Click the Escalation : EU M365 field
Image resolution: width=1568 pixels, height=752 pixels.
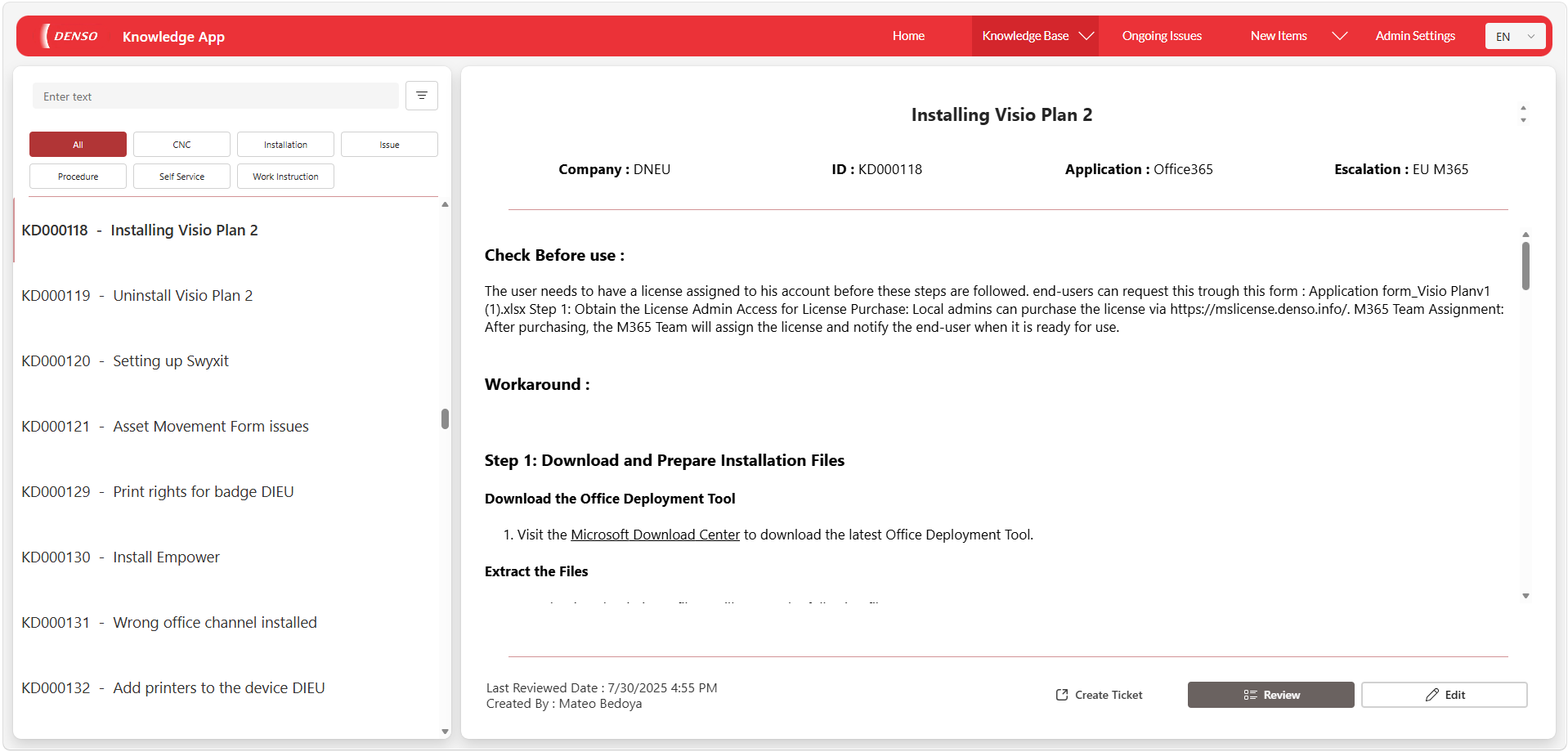(1401, 169)
